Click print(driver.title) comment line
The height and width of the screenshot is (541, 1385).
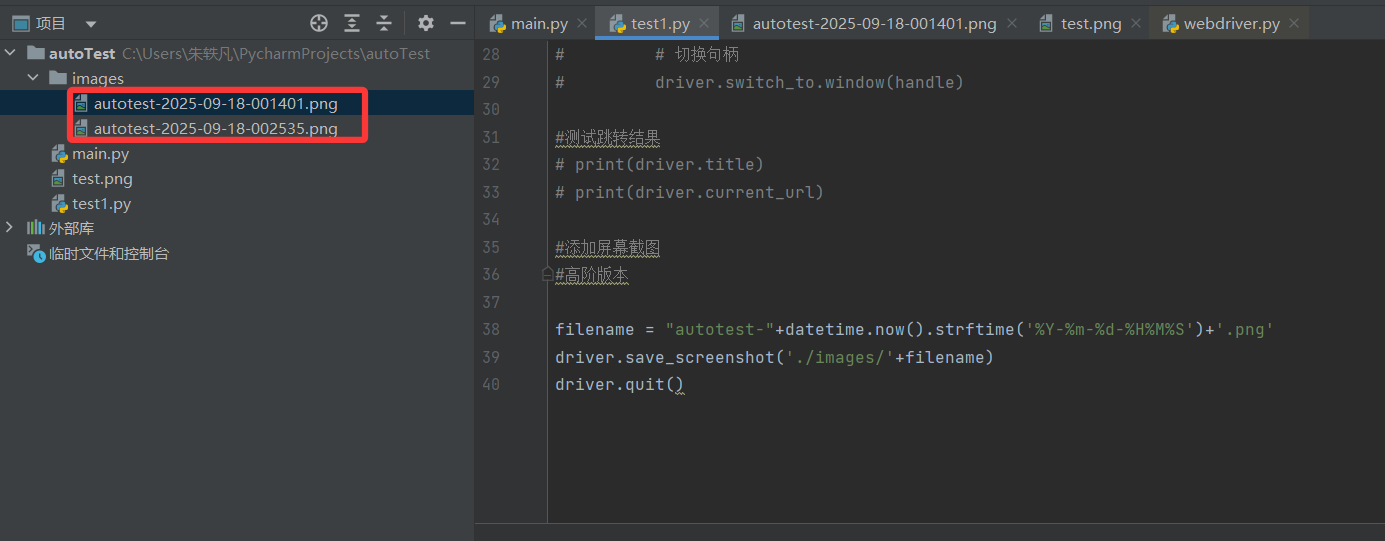[x=659, y=164]
